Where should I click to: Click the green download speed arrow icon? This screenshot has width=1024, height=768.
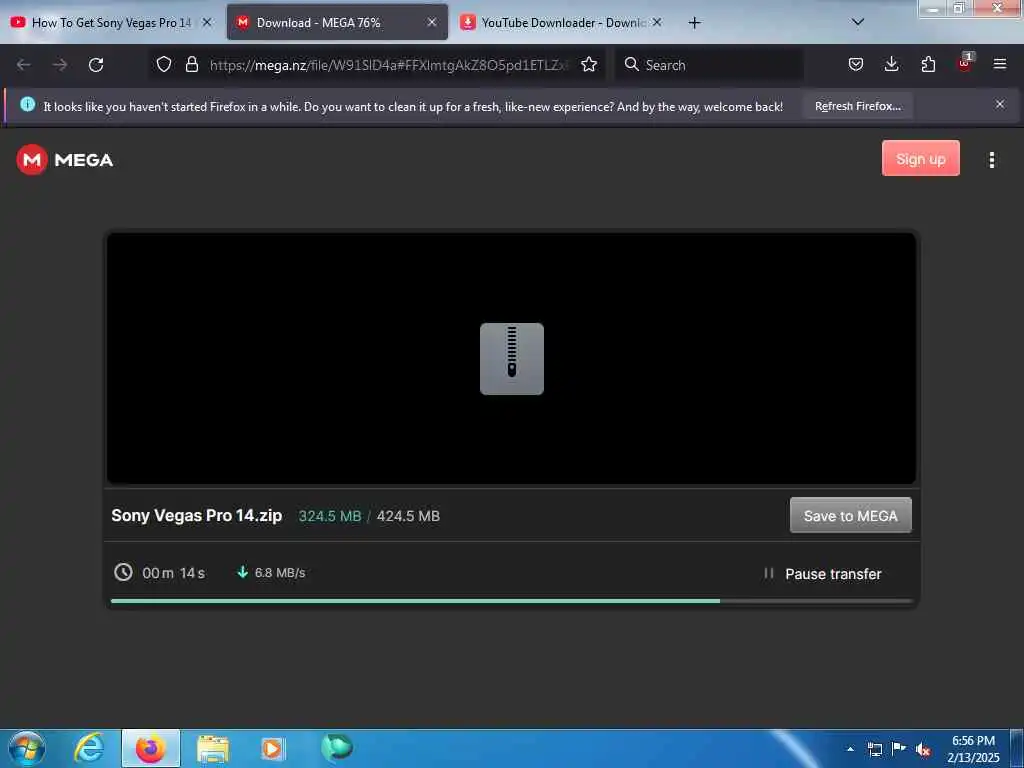pos(242,572)
